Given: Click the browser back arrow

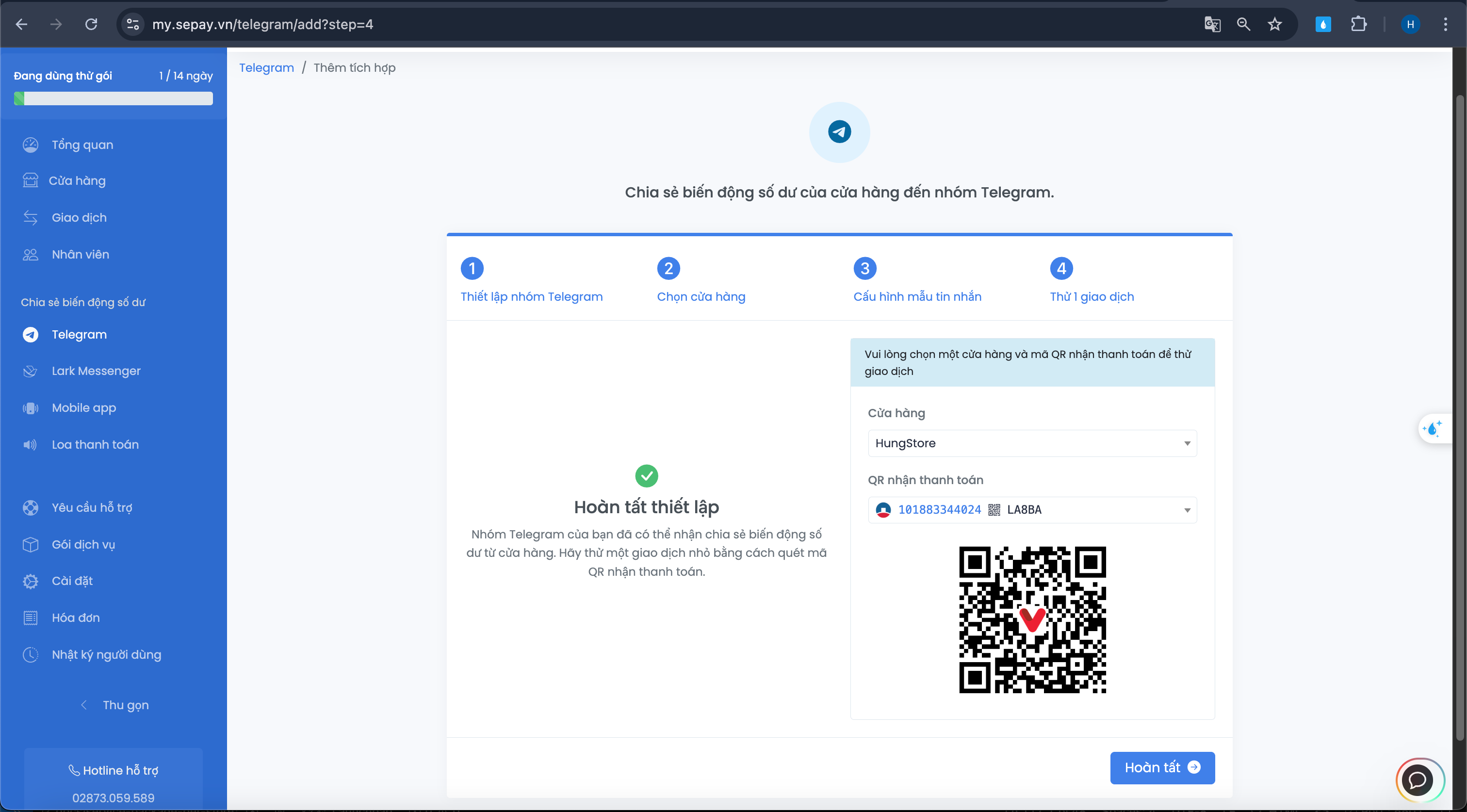Looking at the screenshot, I should (22, 24).
